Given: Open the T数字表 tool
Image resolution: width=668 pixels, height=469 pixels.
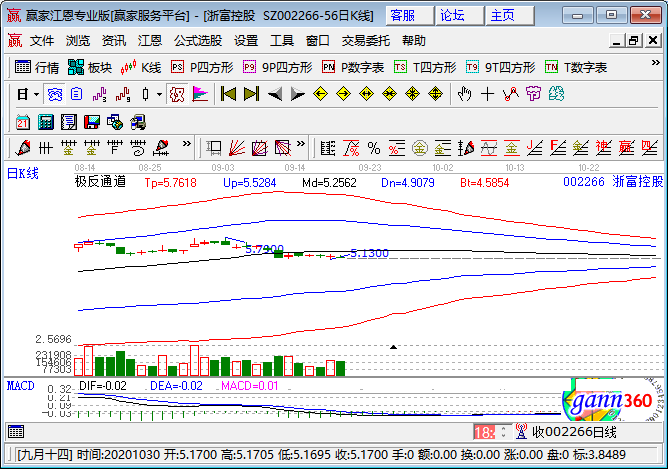Looking at the screenshot, I should [576, 67].
